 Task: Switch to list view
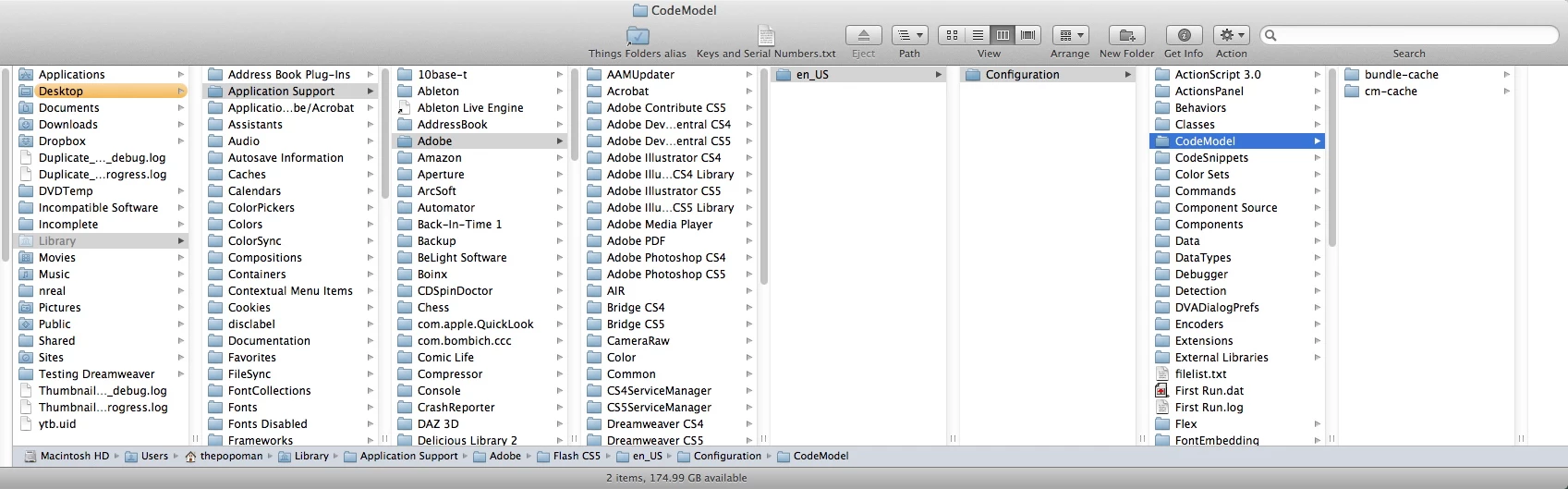(978, 35)
